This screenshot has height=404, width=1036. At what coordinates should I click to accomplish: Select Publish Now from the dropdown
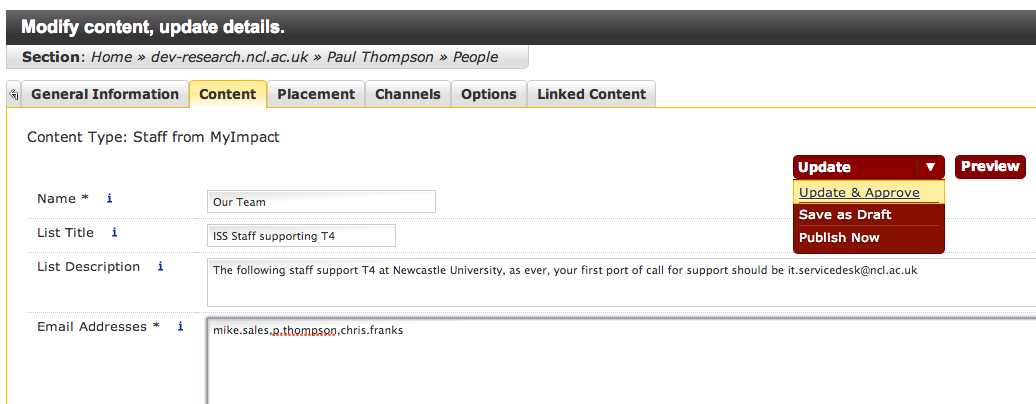839,238
